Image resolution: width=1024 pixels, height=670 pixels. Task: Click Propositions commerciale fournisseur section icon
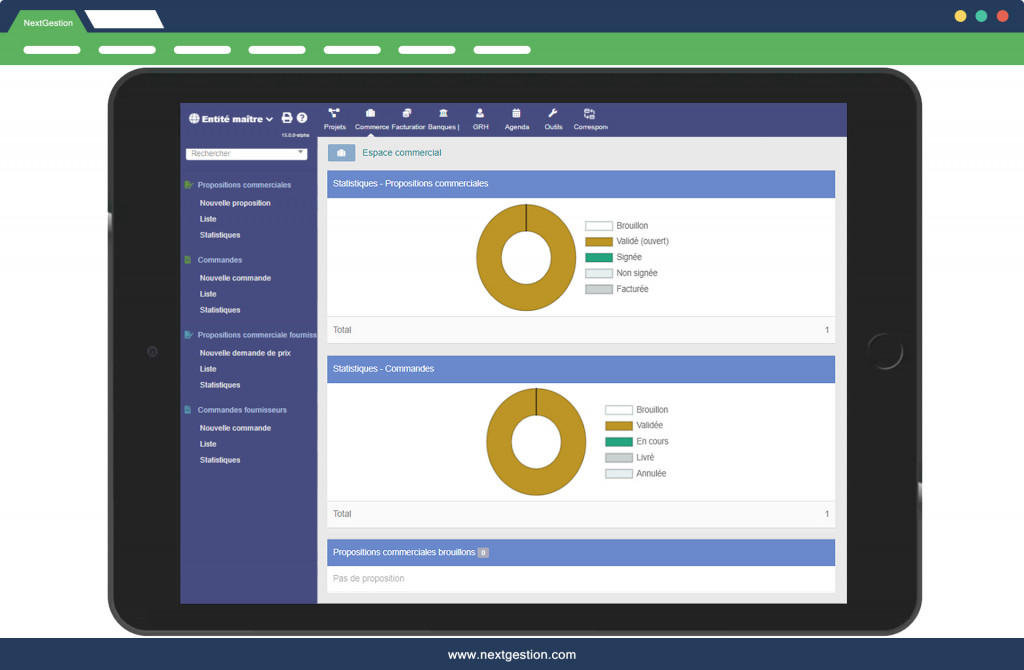[189, 335]
